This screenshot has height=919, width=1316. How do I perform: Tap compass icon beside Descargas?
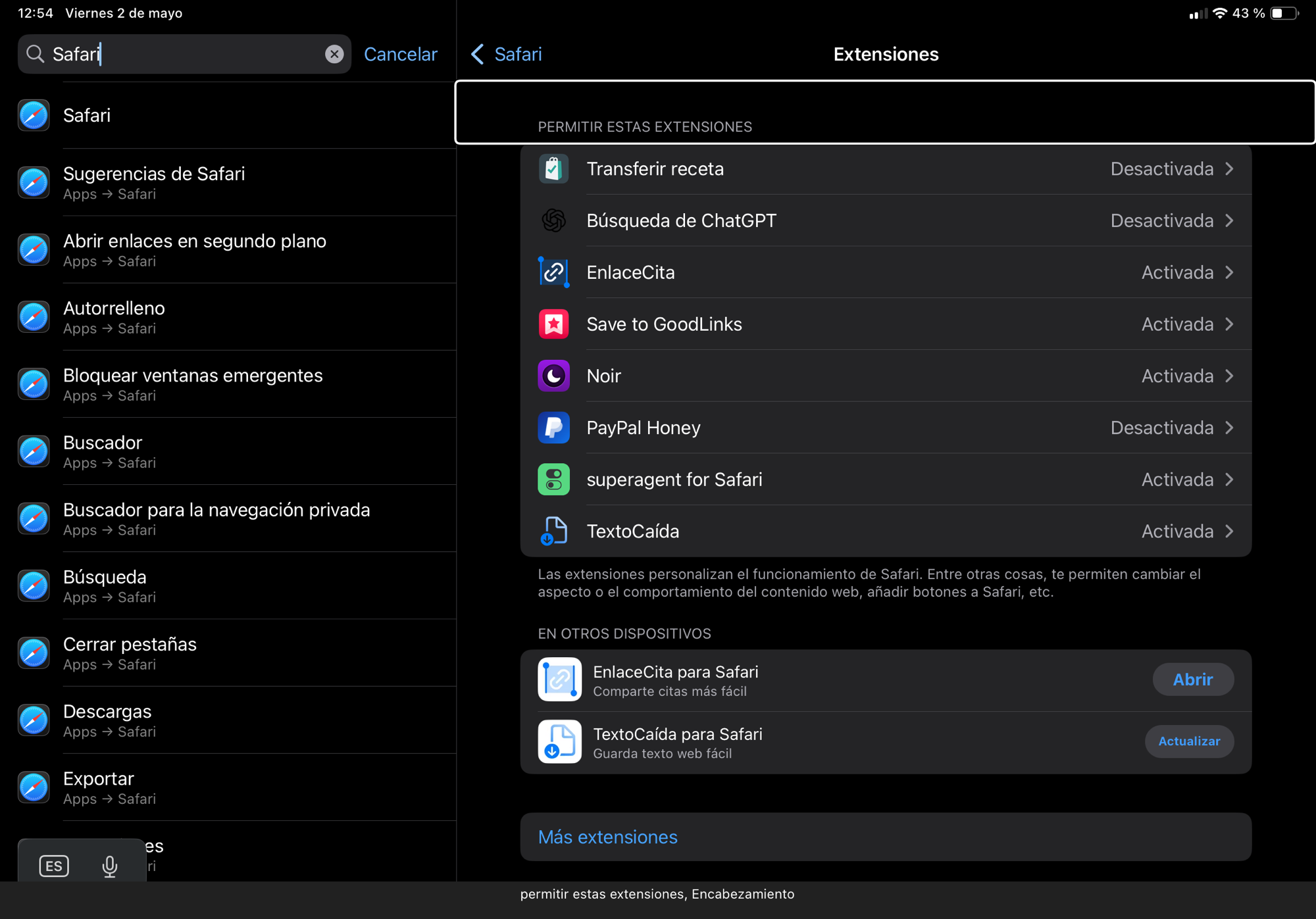coord(34,720)
